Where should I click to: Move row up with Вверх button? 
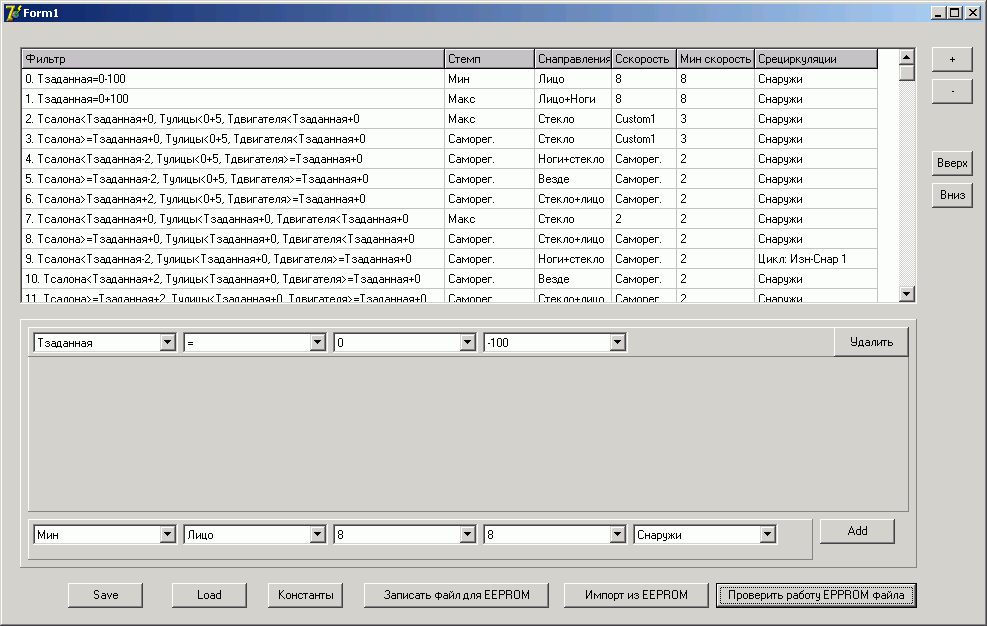pos(952,164)
